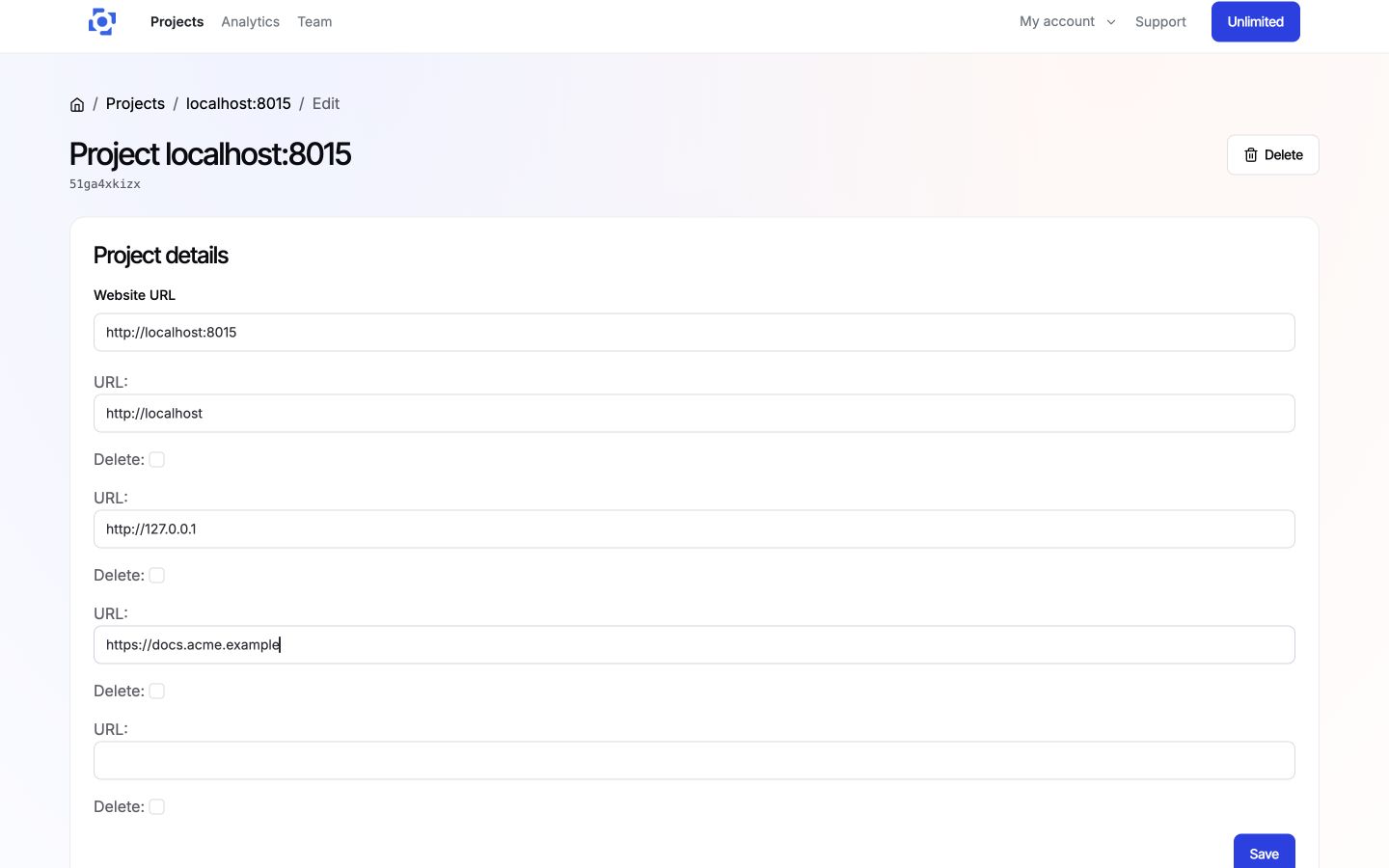Check Delete box for docs.acme.example URL
The image size is (1389, 868).
point(157,691)
